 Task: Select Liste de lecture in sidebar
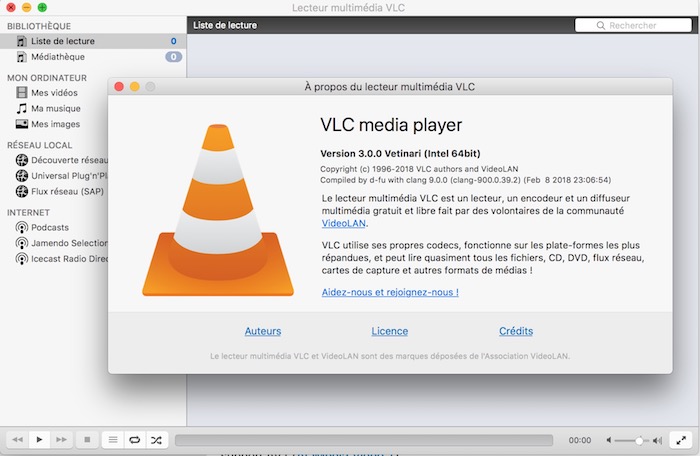click(x=93, y=41)
